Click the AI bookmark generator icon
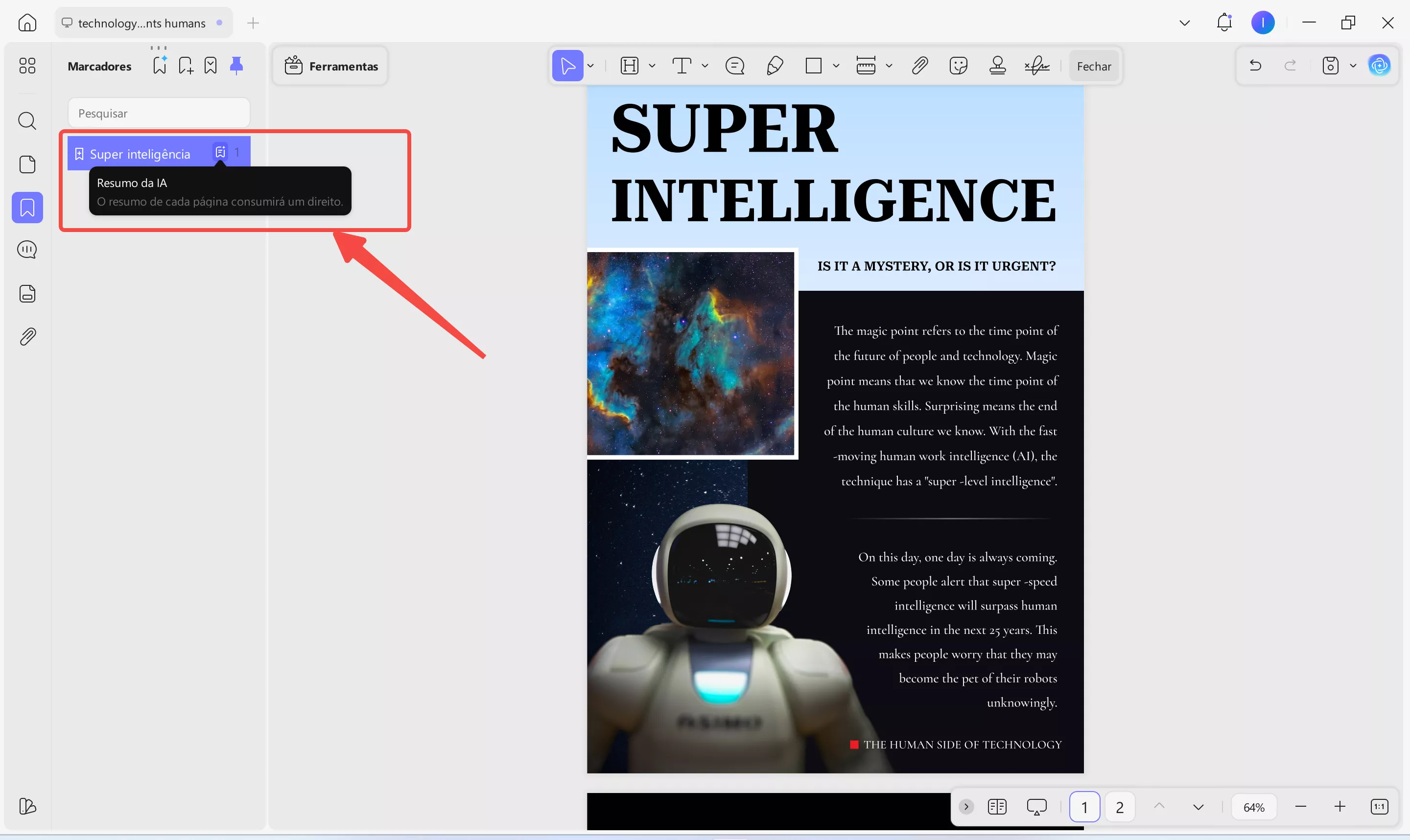This screenshot has height=840, width=1410. (x=160, y=66)
